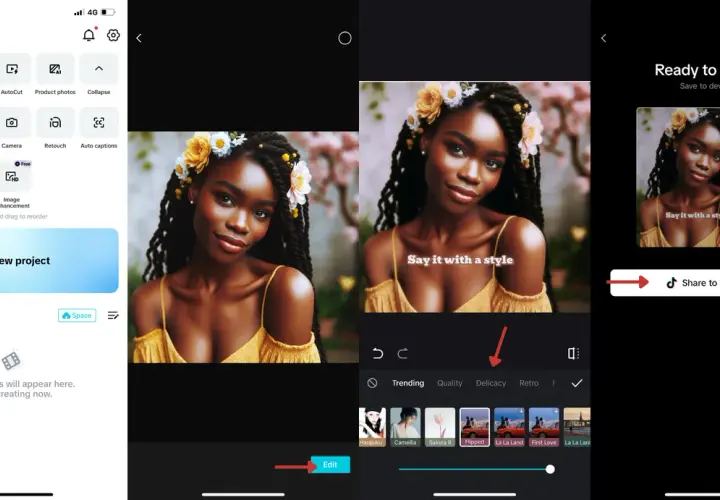
Task: Tap the unedited photo in the preview
Action: (x=243, y=247)
